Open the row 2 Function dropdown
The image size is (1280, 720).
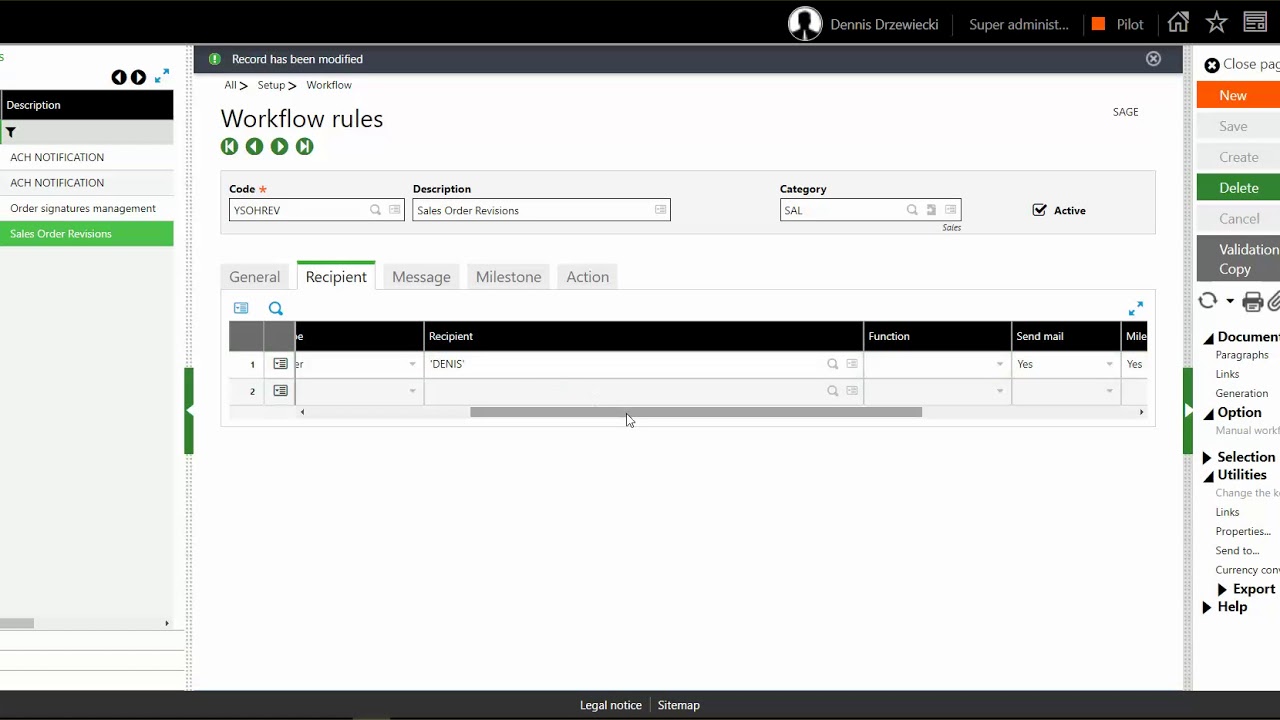tap(999, 391)
